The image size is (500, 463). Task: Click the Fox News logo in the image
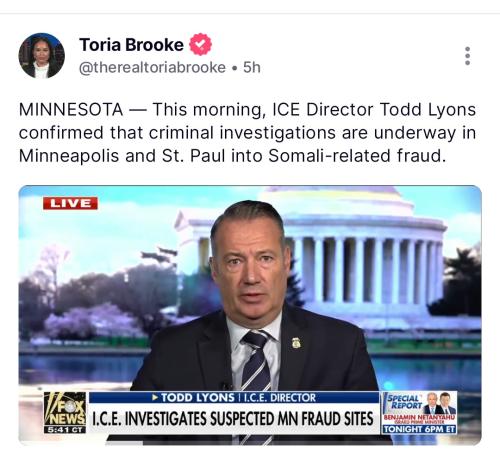tap(65, 409)
